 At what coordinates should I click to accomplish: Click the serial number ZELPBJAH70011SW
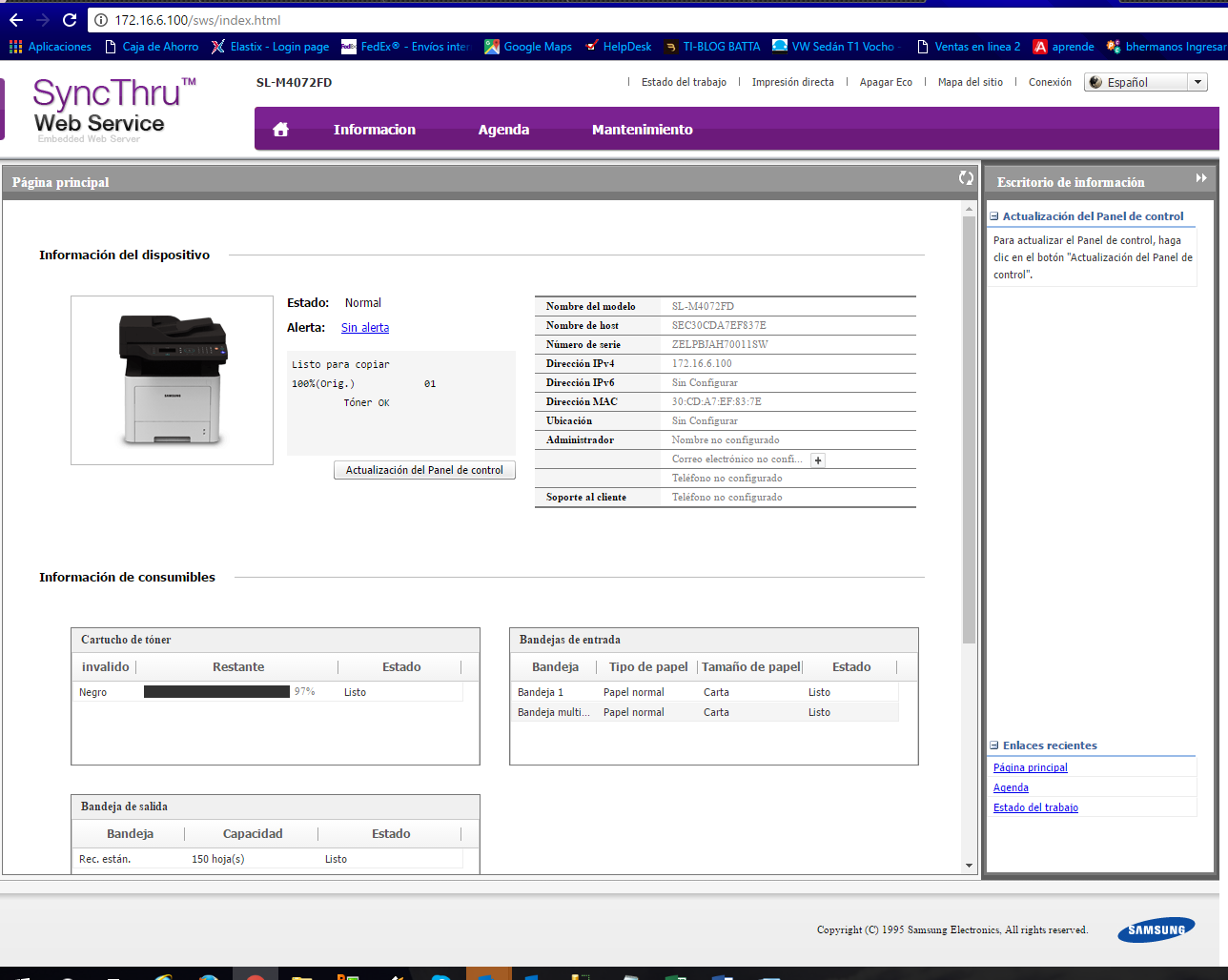[720, 344]
